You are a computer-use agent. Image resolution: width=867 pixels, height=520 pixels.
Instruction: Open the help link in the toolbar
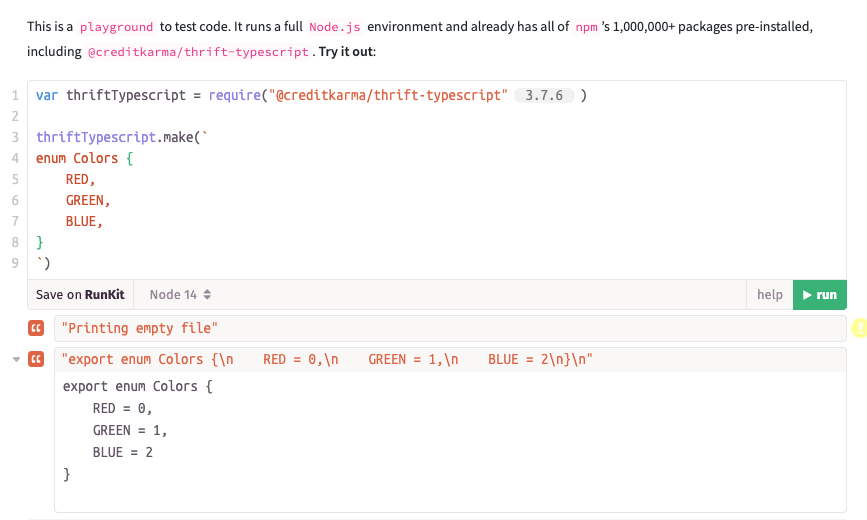click(x=770, y=295)
